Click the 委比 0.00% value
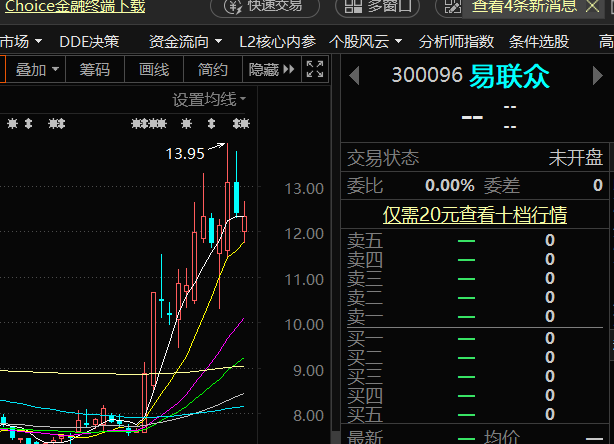The height and width of the screenshot is (444, 614). [449, 185]
